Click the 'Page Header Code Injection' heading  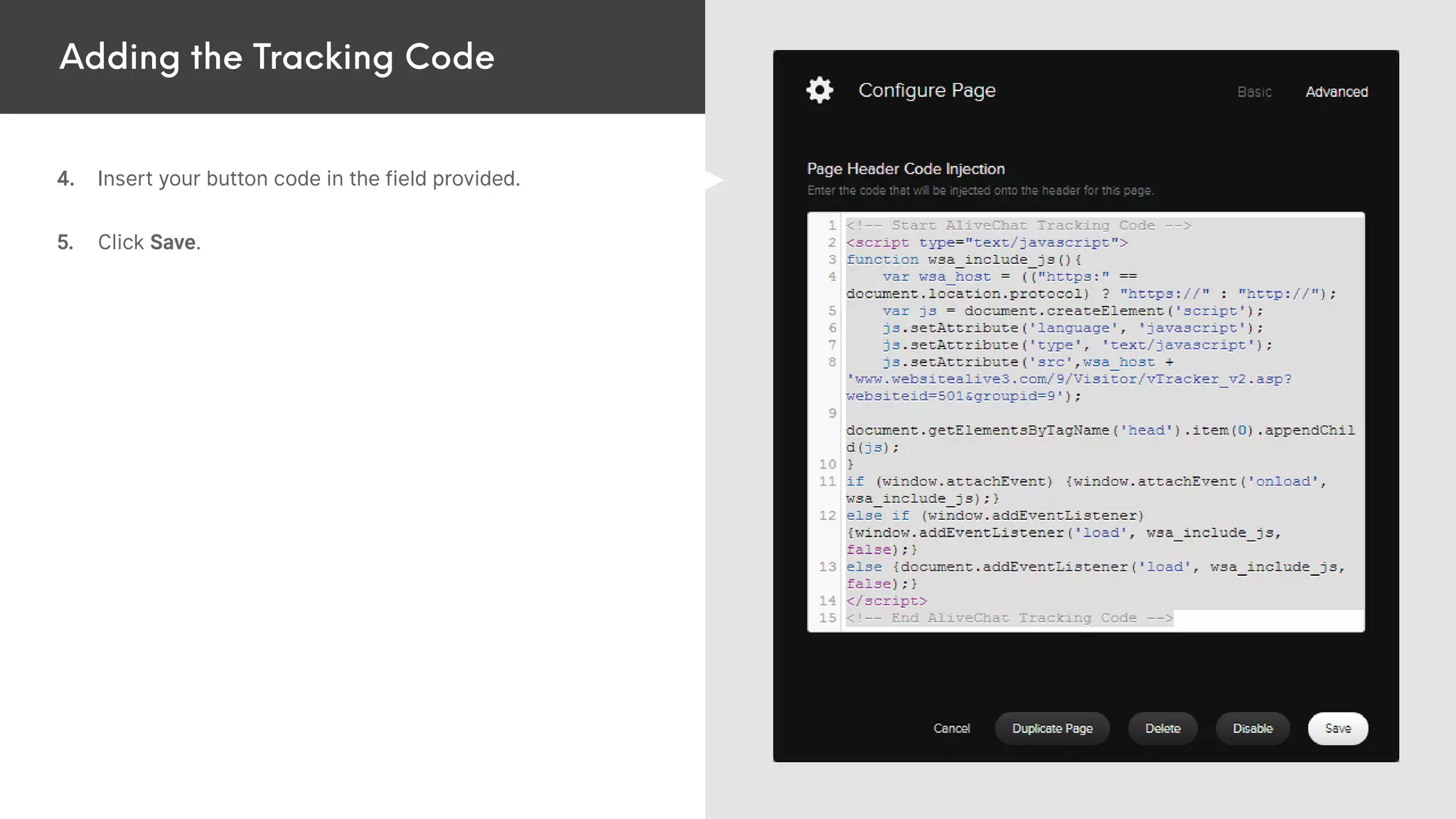point(906,168)
